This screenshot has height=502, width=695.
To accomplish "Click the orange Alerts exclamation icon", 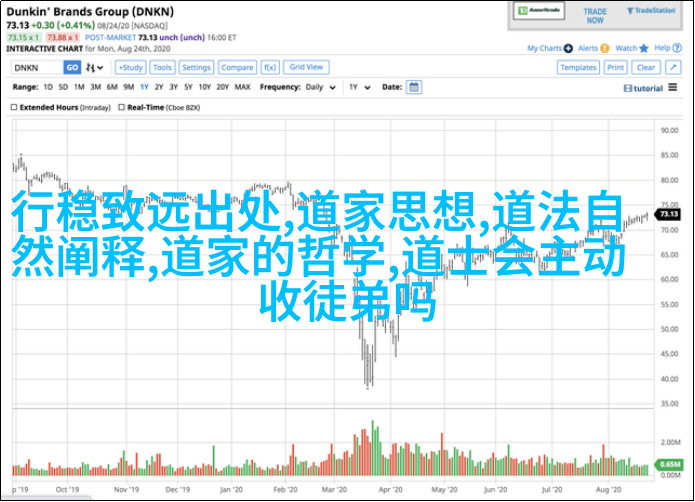I will tap(605, 48).
